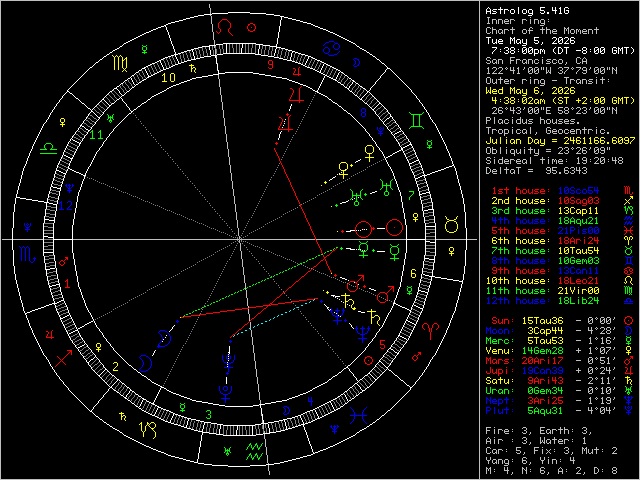The height and width of the screenshot is (480, 640).
Task: Click Neptune symbol at end of Nept row
Action: pyautogui.click(x=628, y=401)
